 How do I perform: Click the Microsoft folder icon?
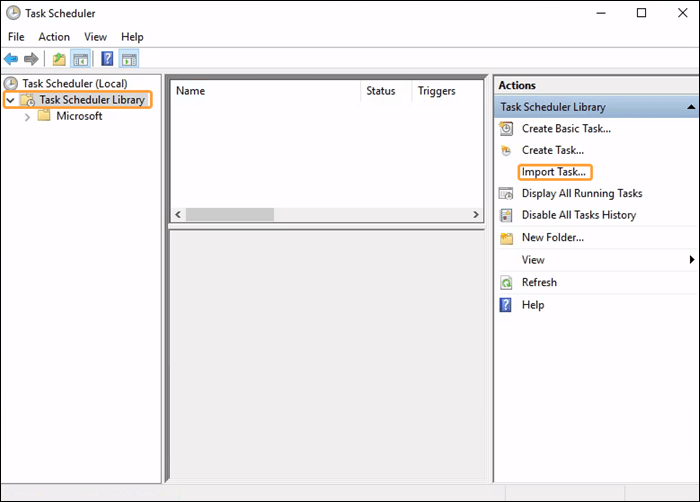click(x=44, y=116)
